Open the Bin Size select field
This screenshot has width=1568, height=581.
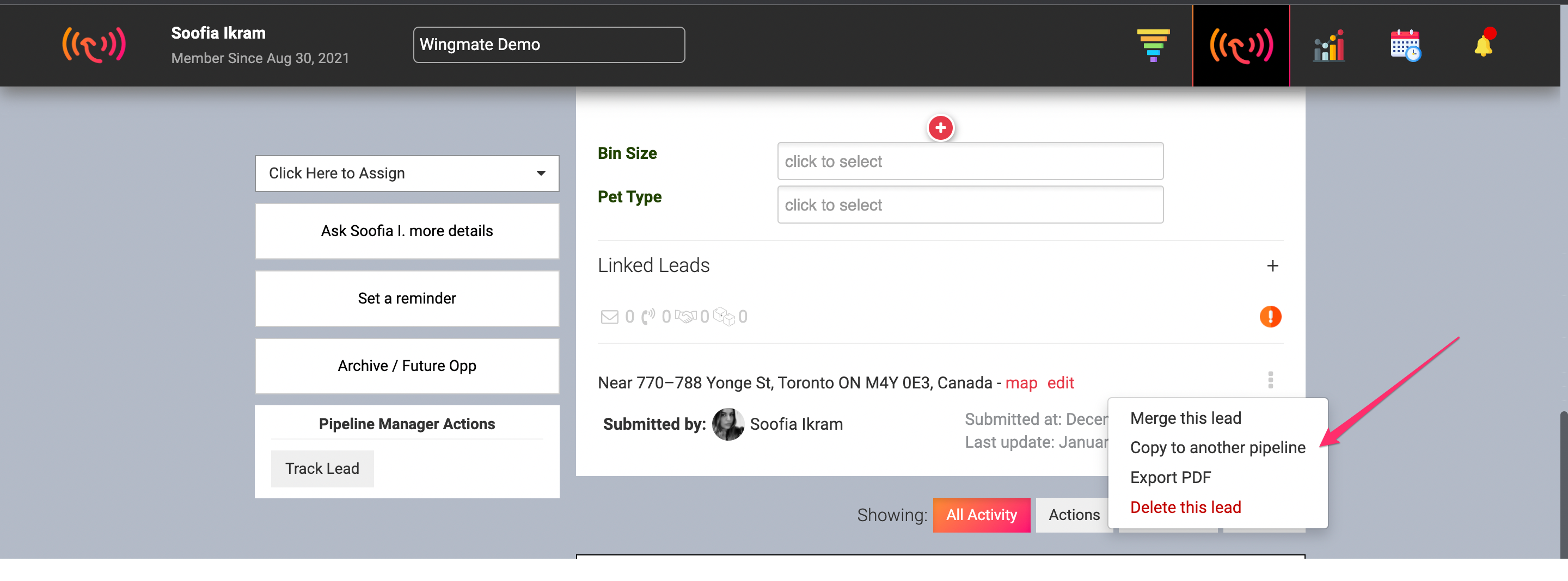pos(970,161)
